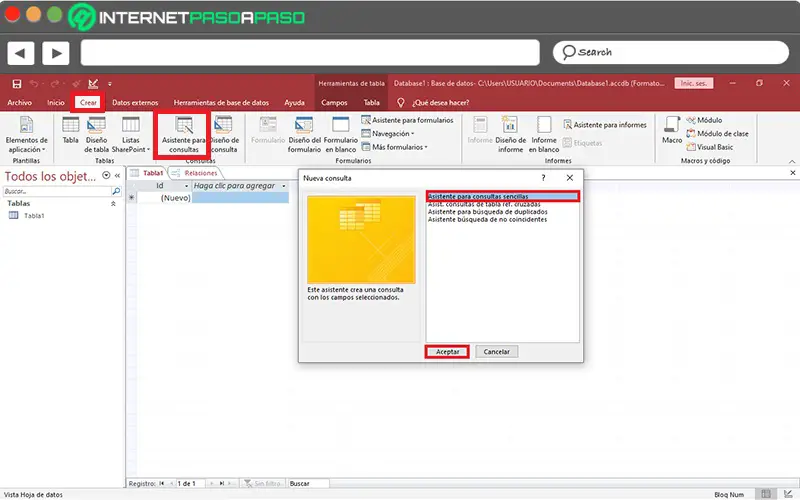
Task: Create an Informe en blanco
Action: point(544,135)
